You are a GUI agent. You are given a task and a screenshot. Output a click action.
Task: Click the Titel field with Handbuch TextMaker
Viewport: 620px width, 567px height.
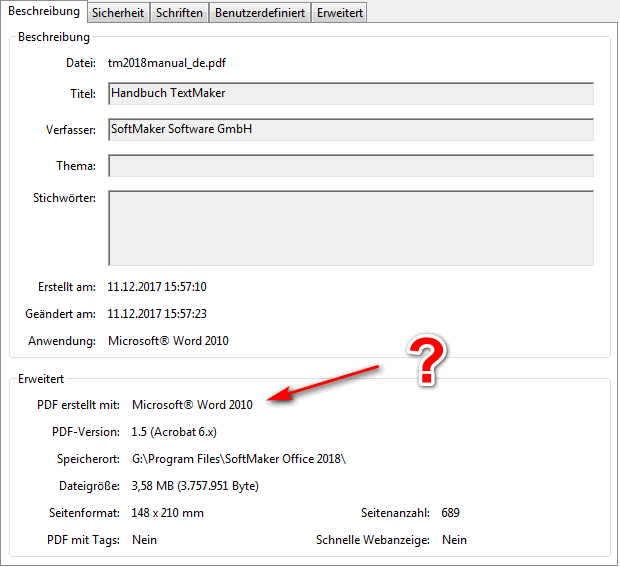click(351, 94)
